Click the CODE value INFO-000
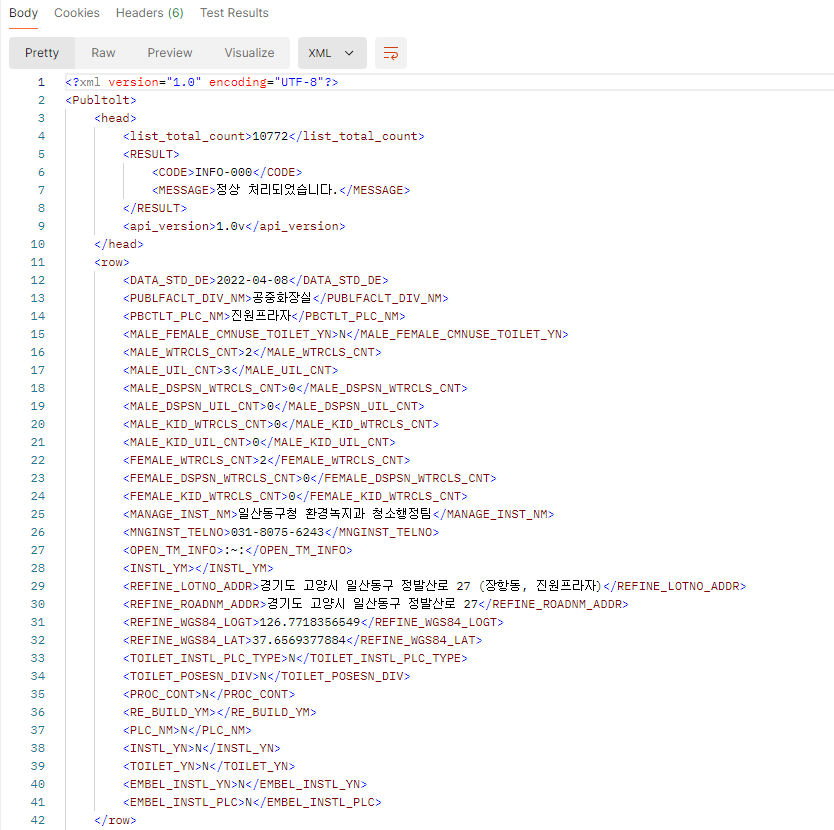834x830 pixels. click(223, 172)
